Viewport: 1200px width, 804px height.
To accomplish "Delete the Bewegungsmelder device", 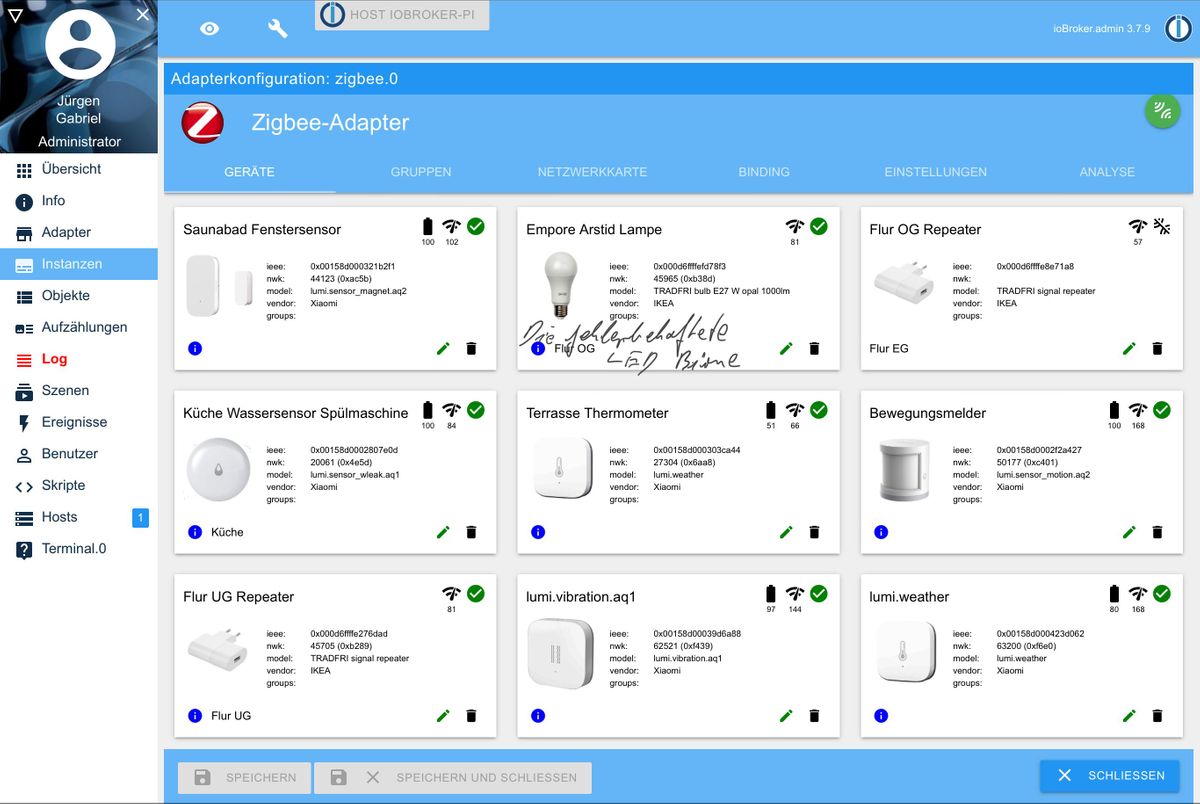I will click(x=1158, y=532).
